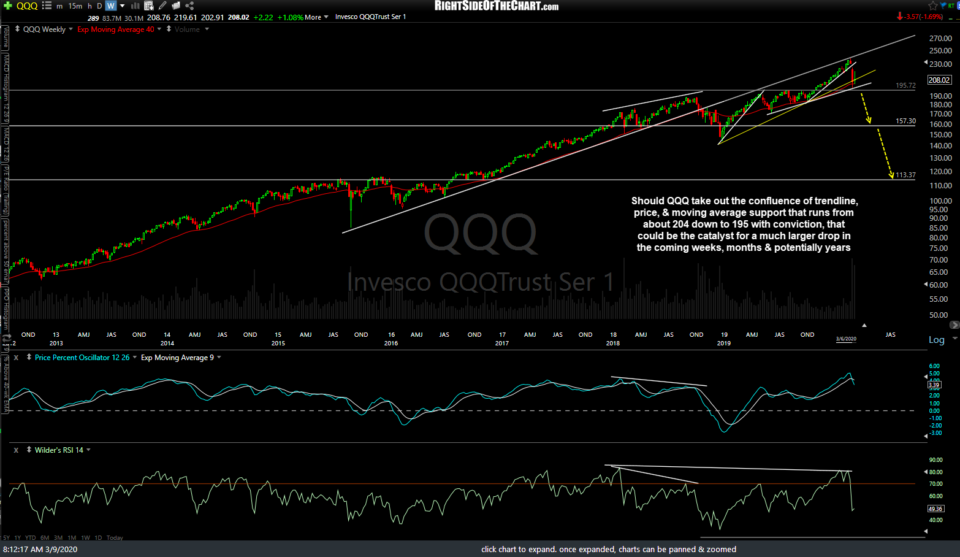The width and height of the screenshot is (960, 557).
Task: Jump chart to Today
Action: (114, 537)
